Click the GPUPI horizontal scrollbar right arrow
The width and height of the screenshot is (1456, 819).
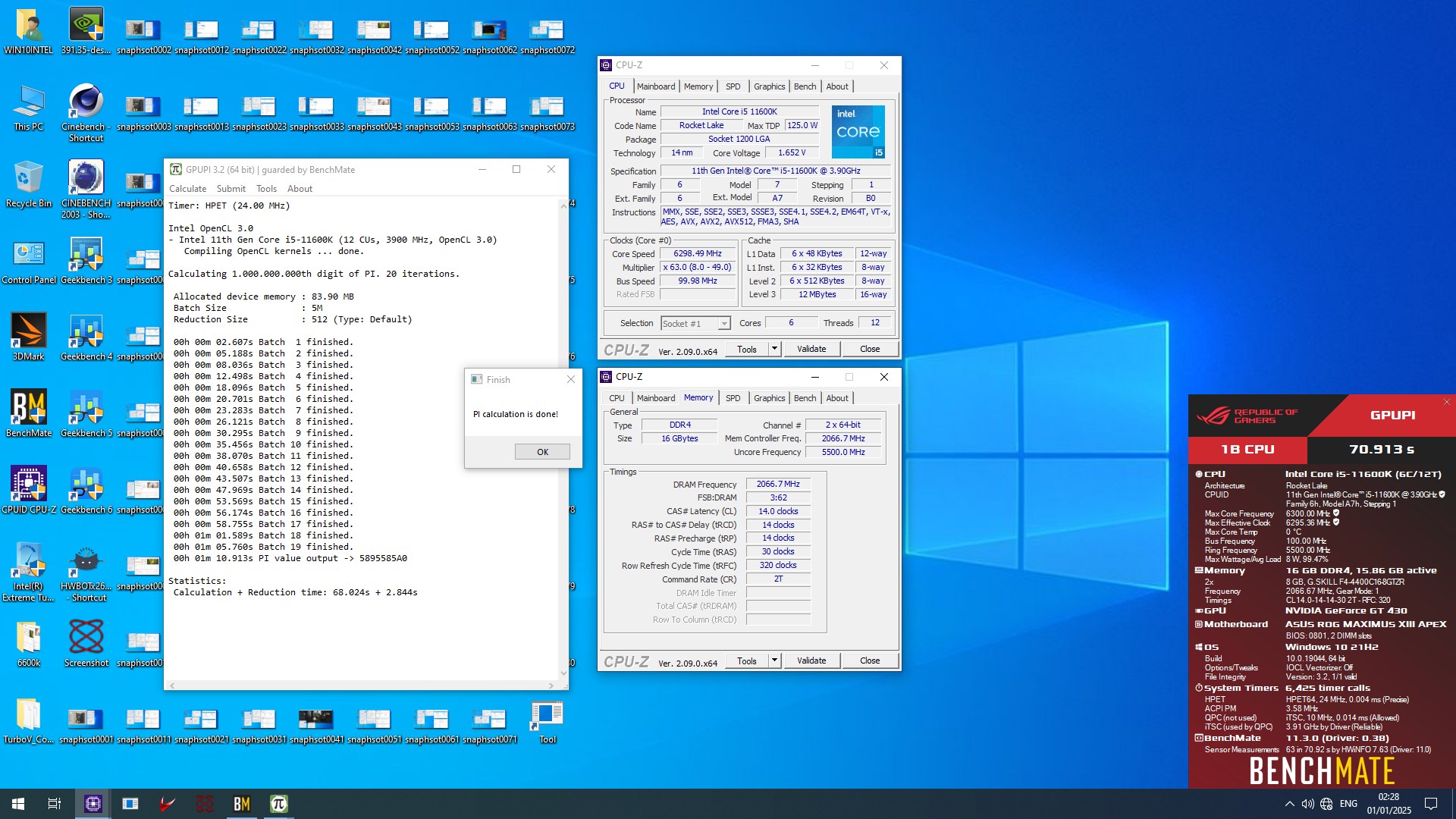pyautogui.click(x=551, y=686)
